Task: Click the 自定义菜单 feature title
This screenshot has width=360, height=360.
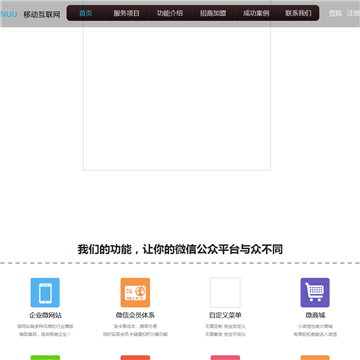Action: [x=225, y=315]
